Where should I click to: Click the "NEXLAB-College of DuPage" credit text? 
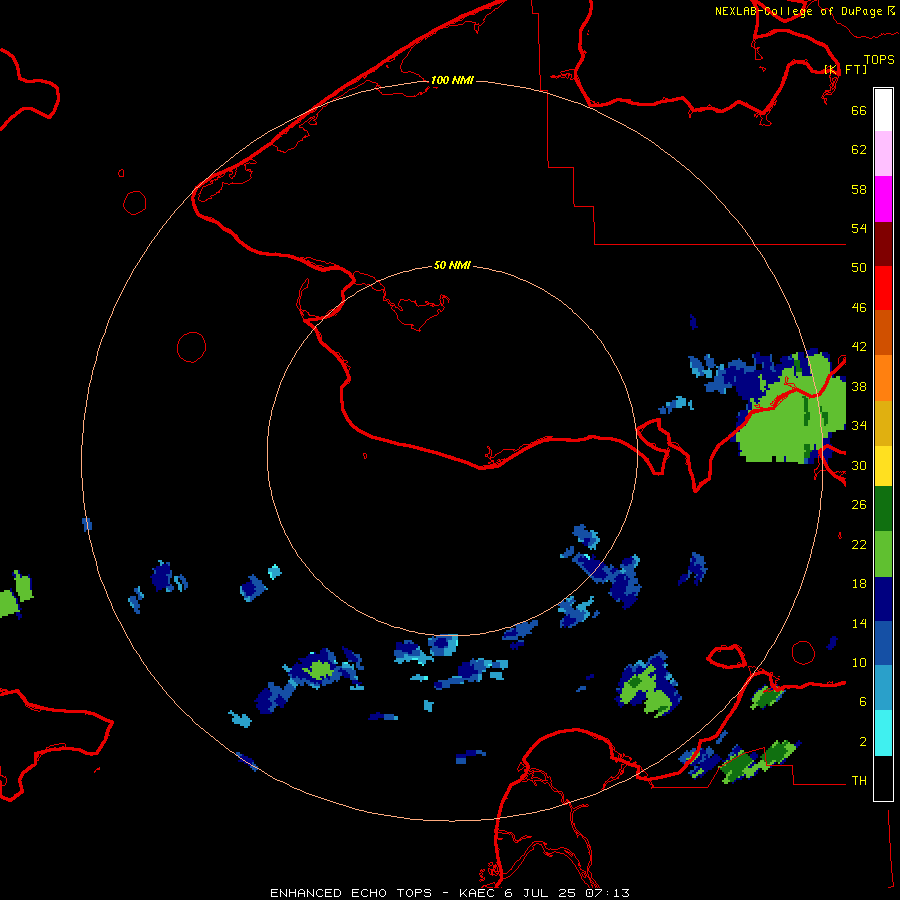[x=798, y=11]
